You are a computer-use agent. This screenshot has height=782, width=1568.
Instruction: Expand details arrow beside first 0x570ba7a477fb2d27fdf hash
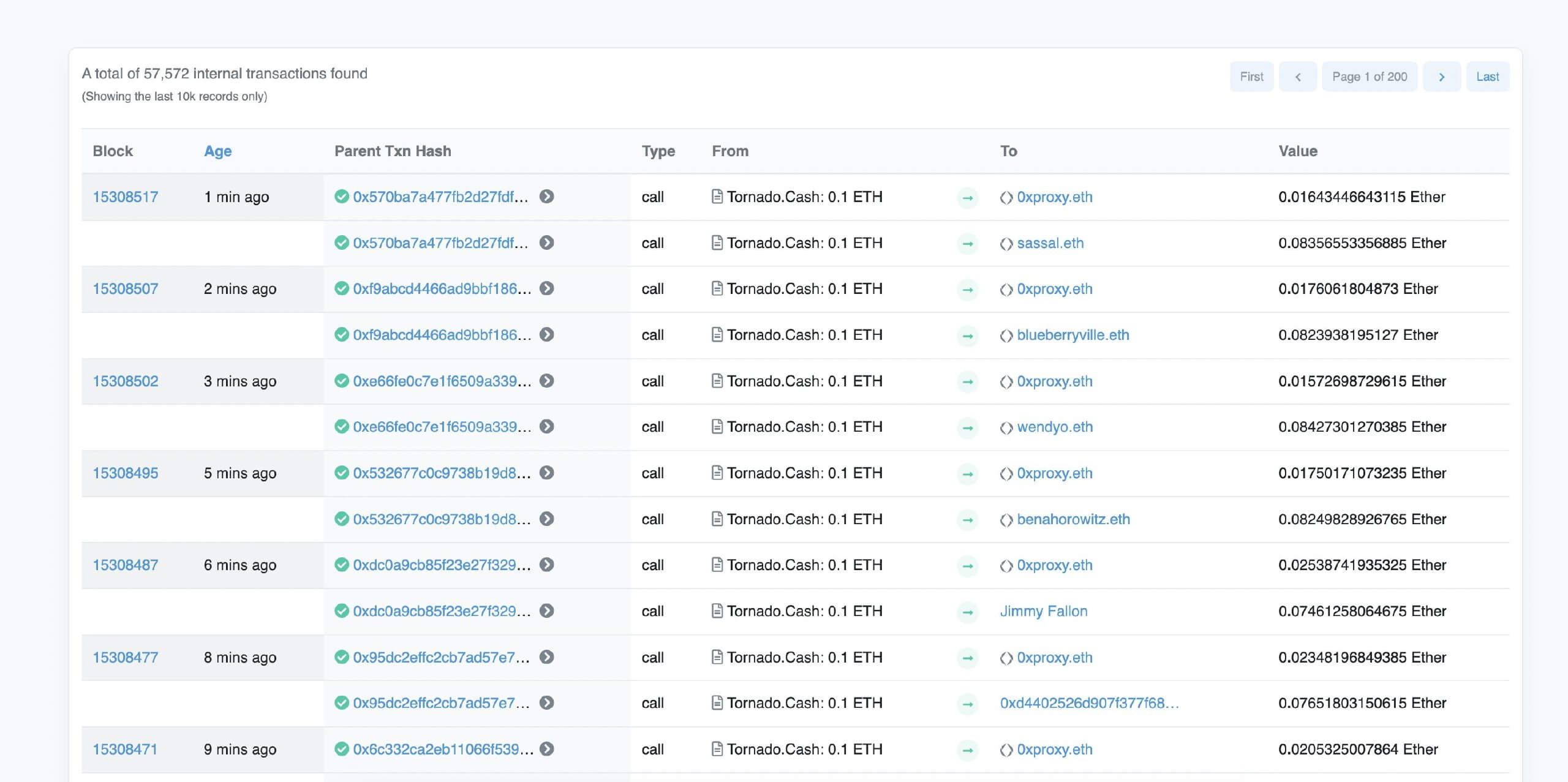coord(547,197)
